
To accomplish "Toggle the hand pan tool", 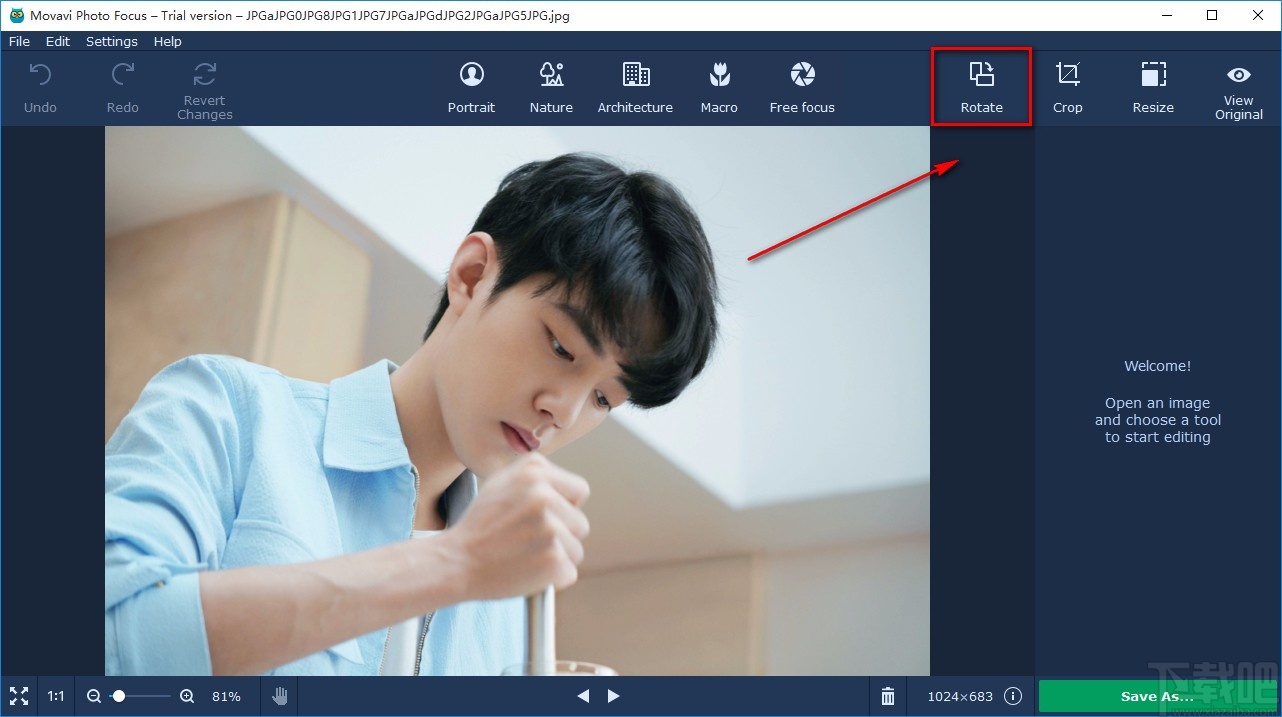I will pos(280,696).
